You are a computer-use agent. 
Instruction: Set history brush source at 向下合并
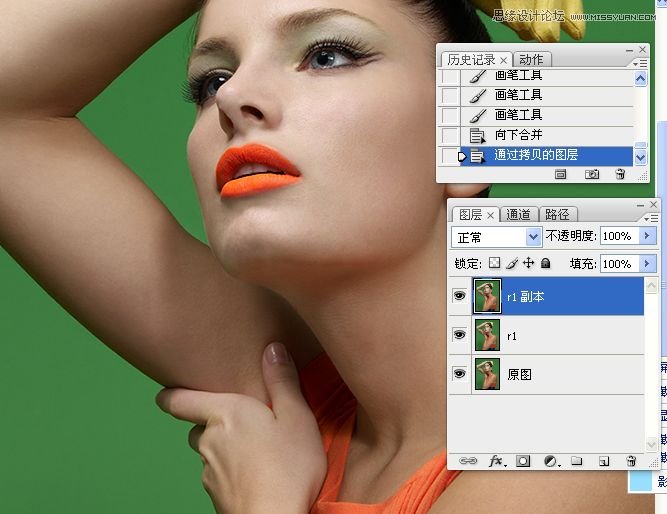[x=450, y=135]
